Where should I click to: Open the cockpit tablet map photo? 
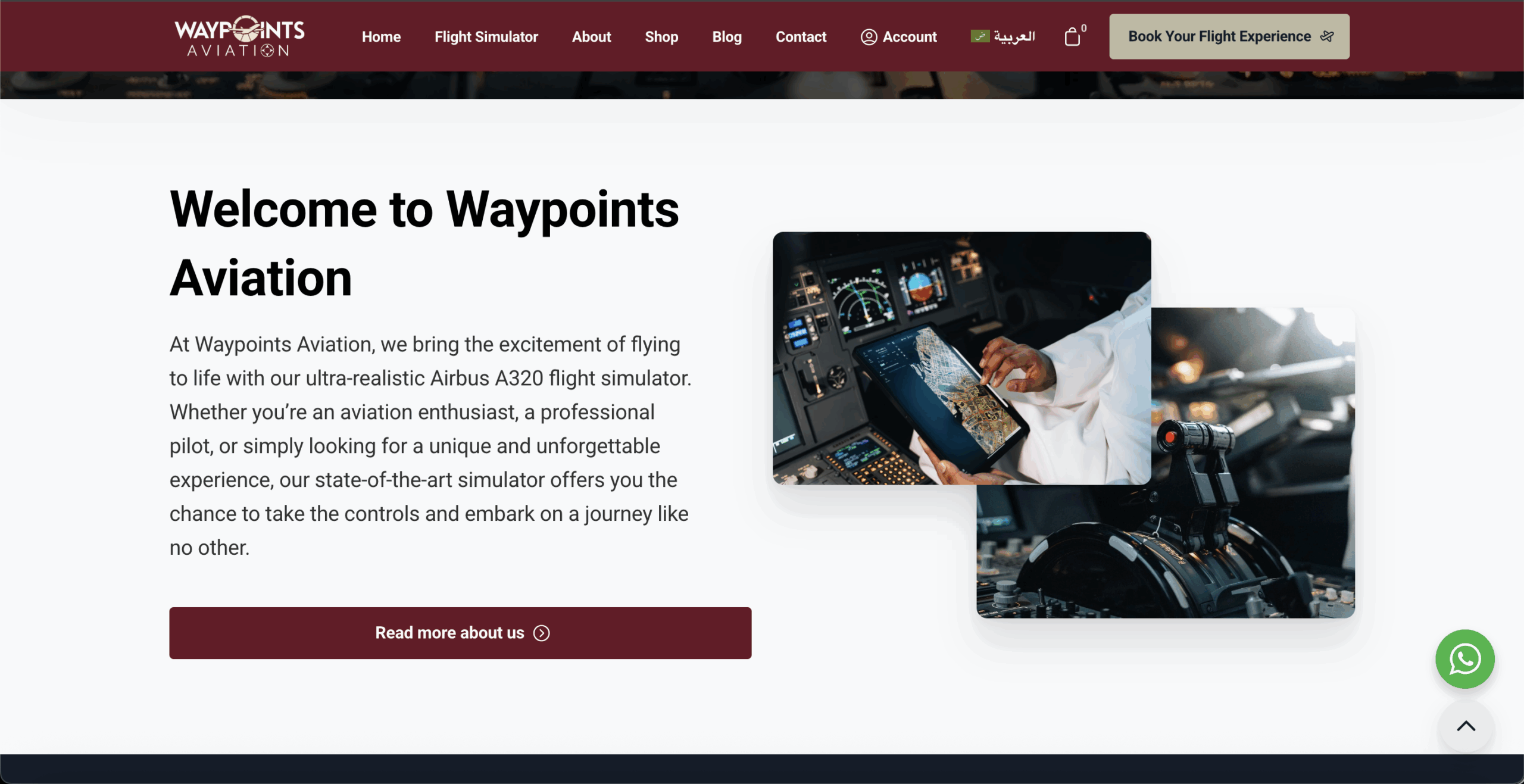coord(961,358)
